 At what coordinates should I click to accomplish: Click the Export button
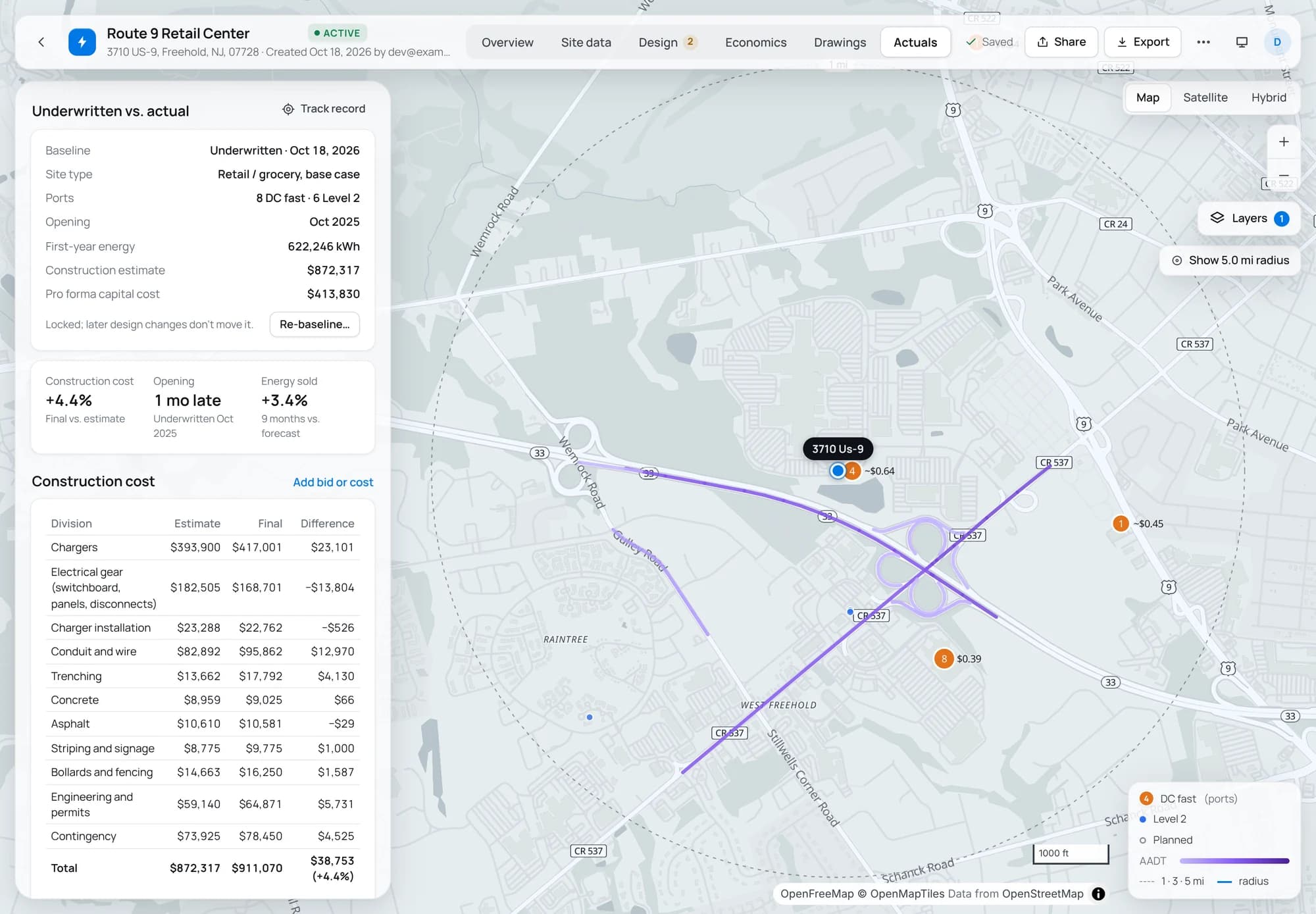(x=1142, y=42)
